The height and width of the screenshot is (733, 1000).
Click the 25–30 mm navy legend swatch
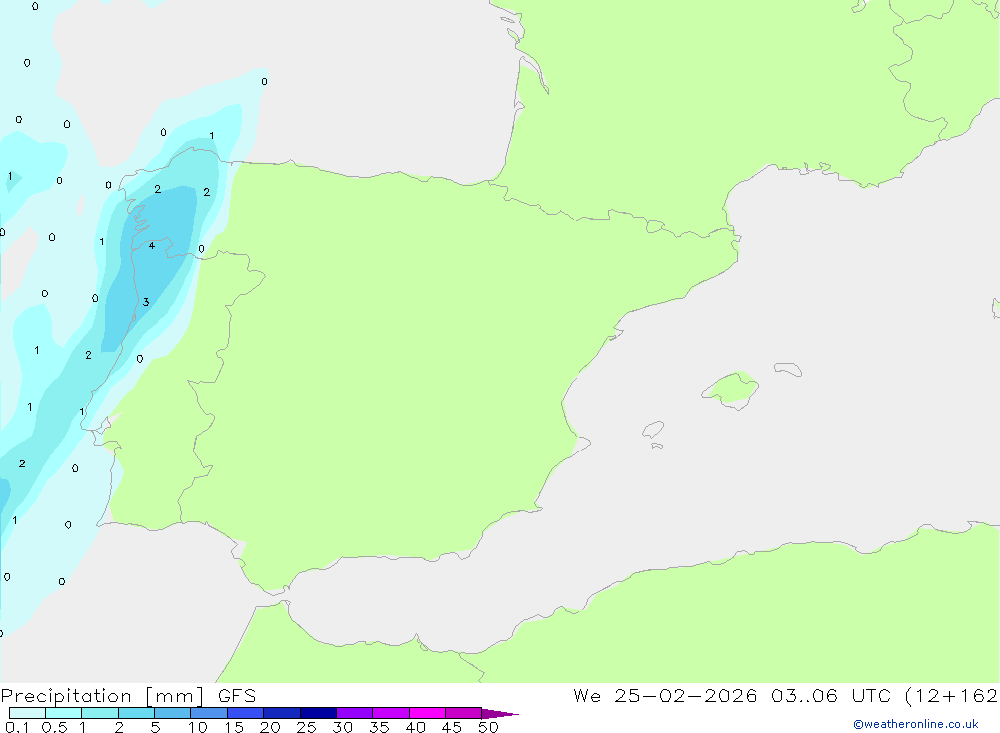pos(318,713)
